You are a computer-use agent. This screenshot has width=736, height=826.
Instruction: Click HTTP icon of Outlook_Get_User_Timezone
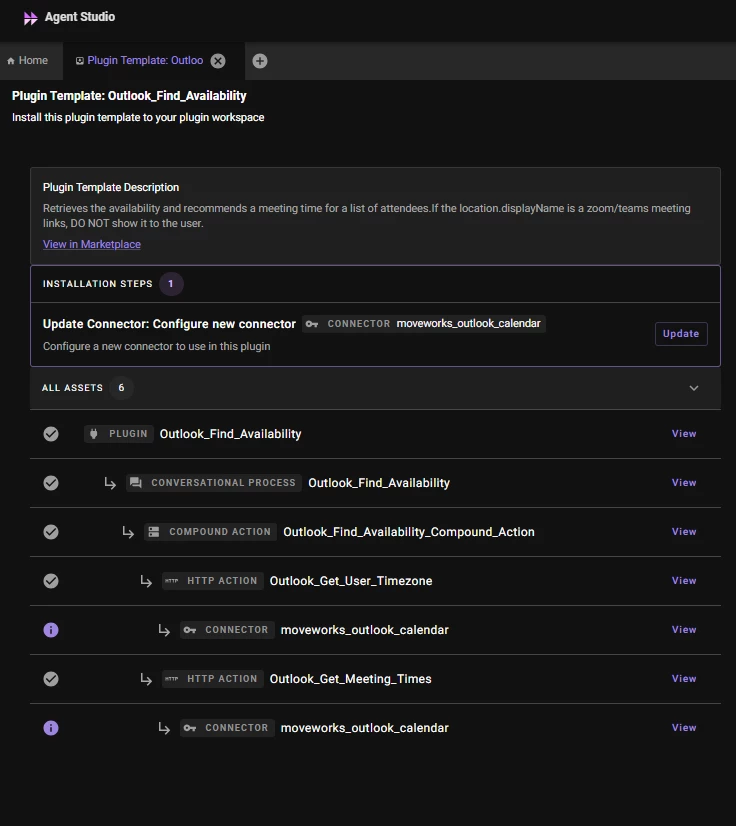[x=172, y=581]
